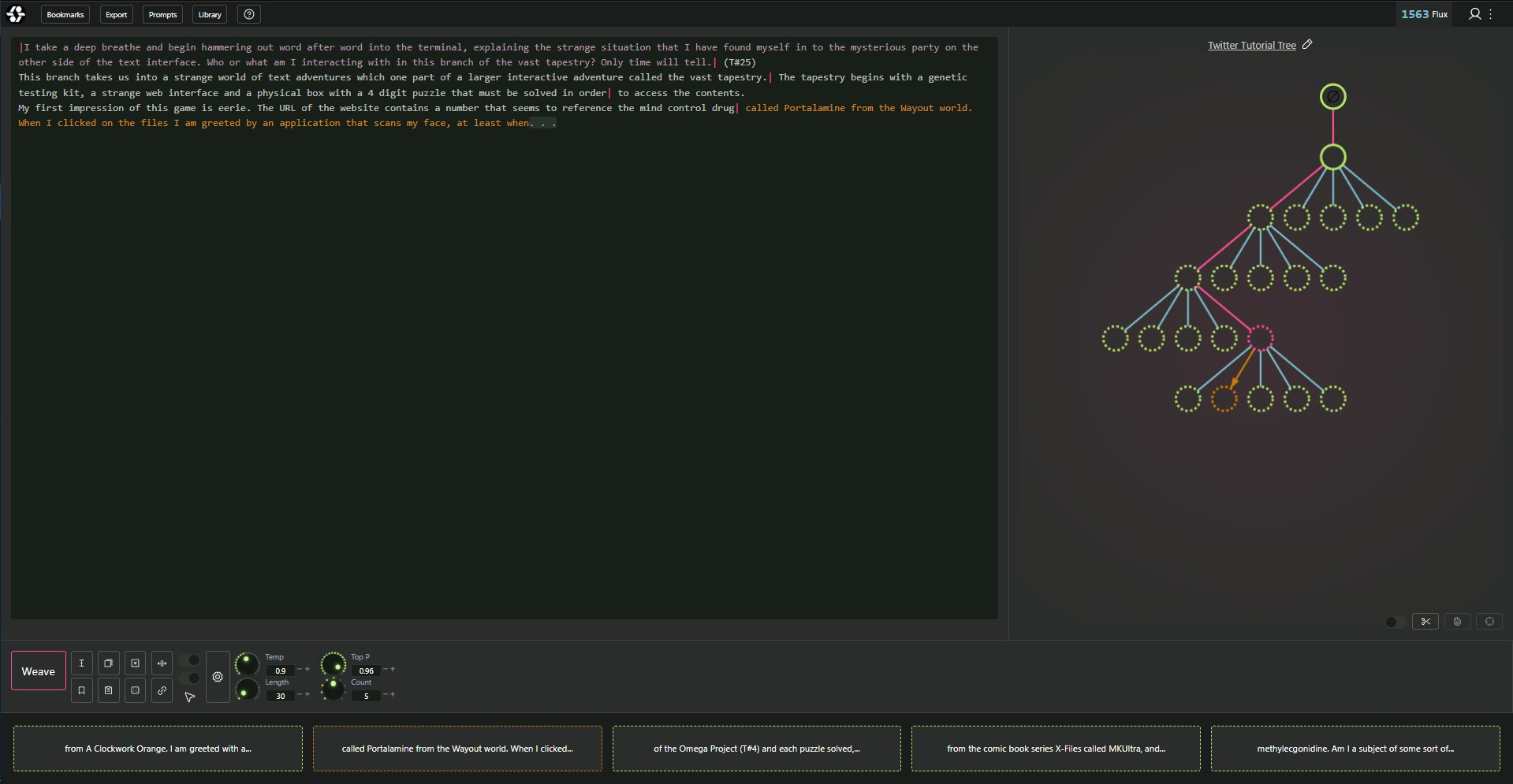The width and height of the screenshot is (1513, 784).
Task: Click the split waveform icon
Action: (x=162, y=663)
